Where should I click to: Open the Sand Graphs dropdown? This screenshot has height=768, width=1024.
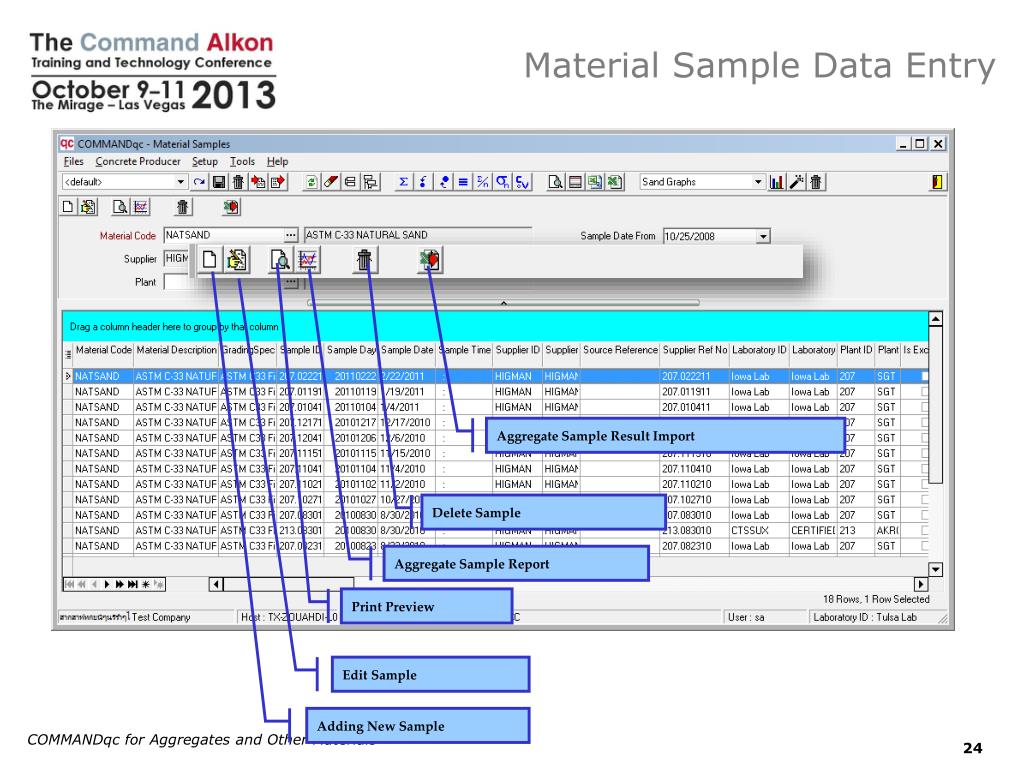(x=758, y=182)
